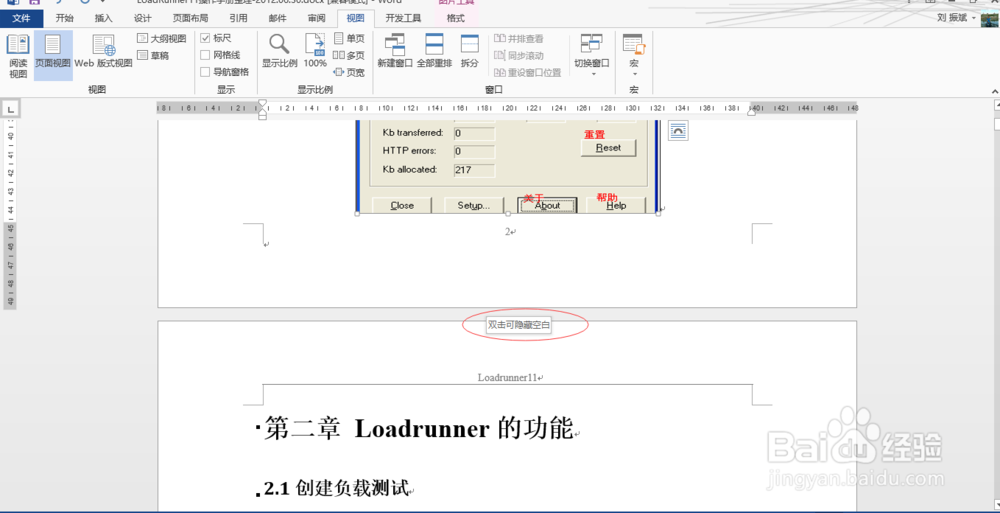Split the document window (拆分)

[469, 51]
